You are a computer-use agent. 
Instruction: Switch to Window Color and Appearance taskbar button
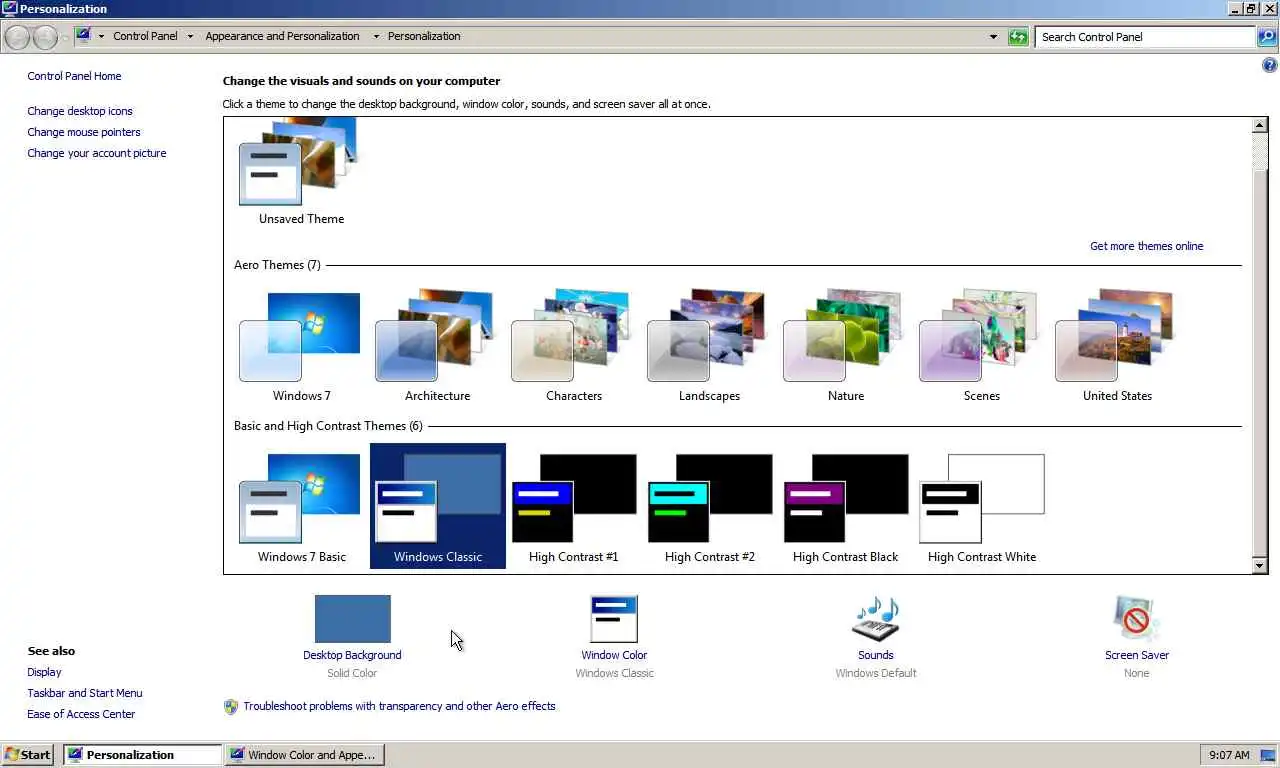click(304, 755)
